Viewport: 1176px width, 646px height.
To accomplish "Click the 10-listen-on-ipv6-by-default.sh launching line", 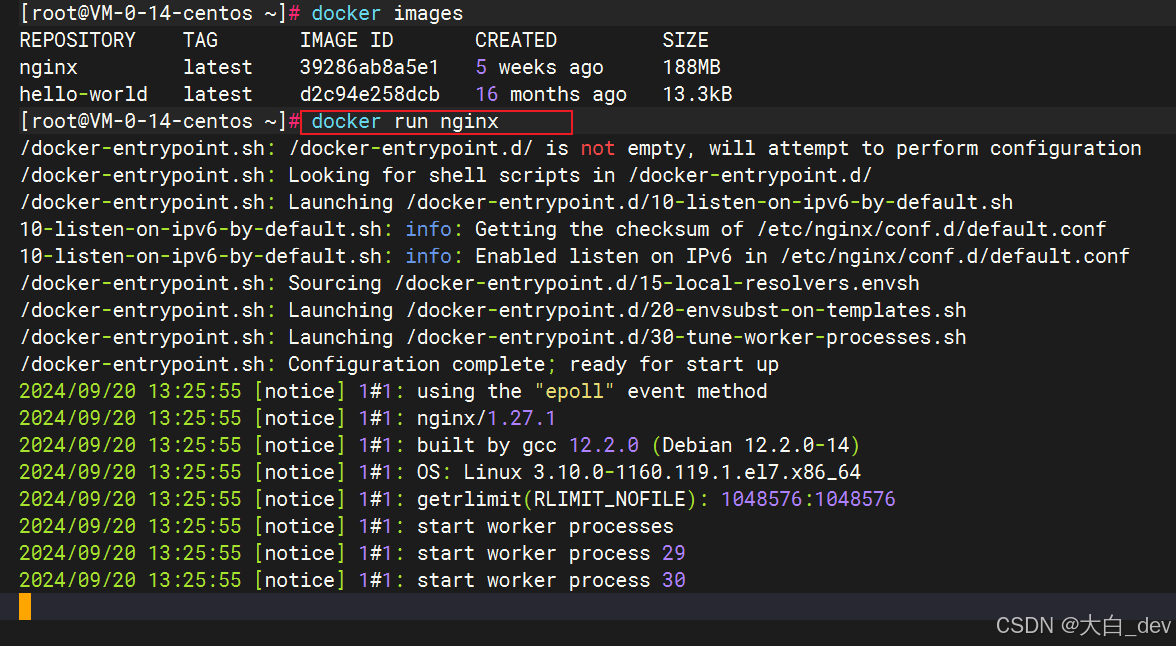I will point(516,203).
